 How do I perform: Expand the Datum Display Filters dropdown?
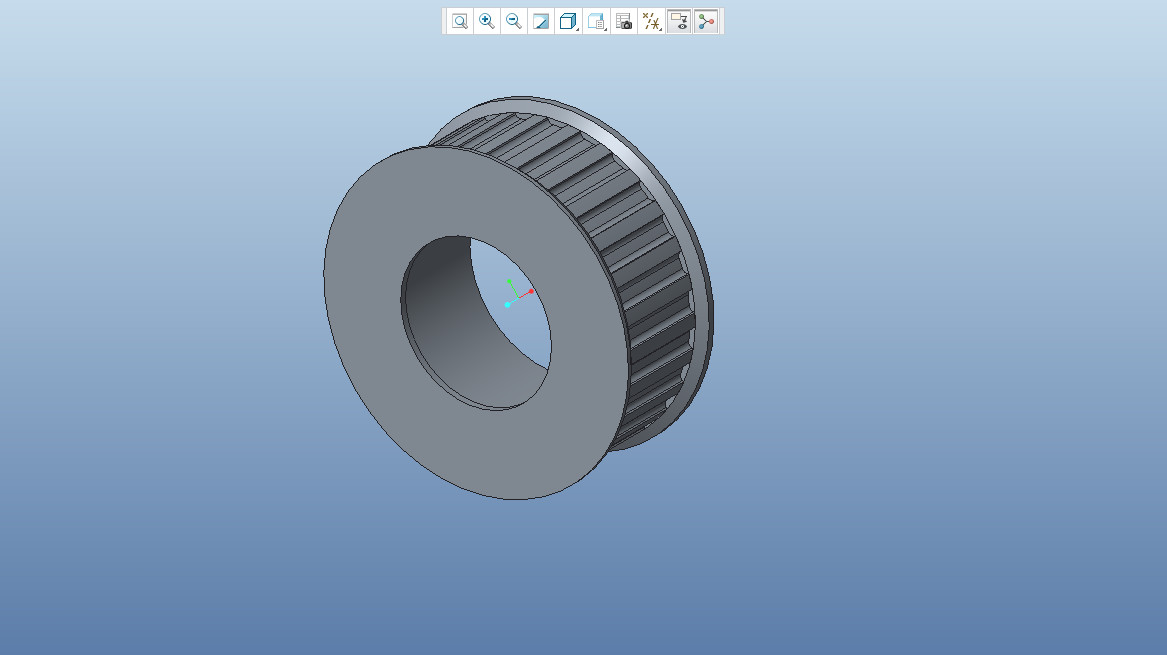(651, 22)
